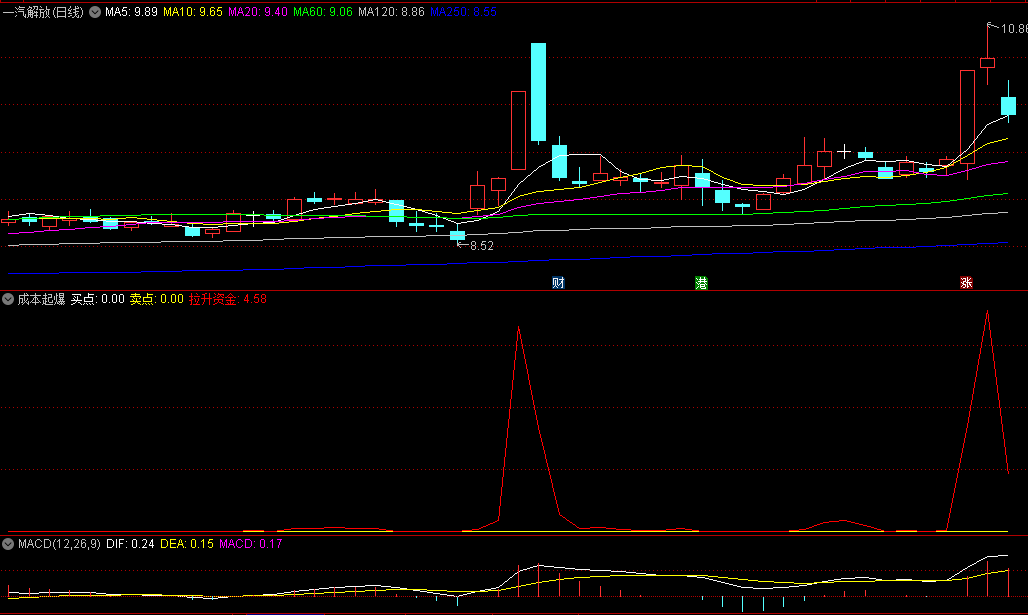
Task: Click the 港 marker icon
Action: point(701,283)
